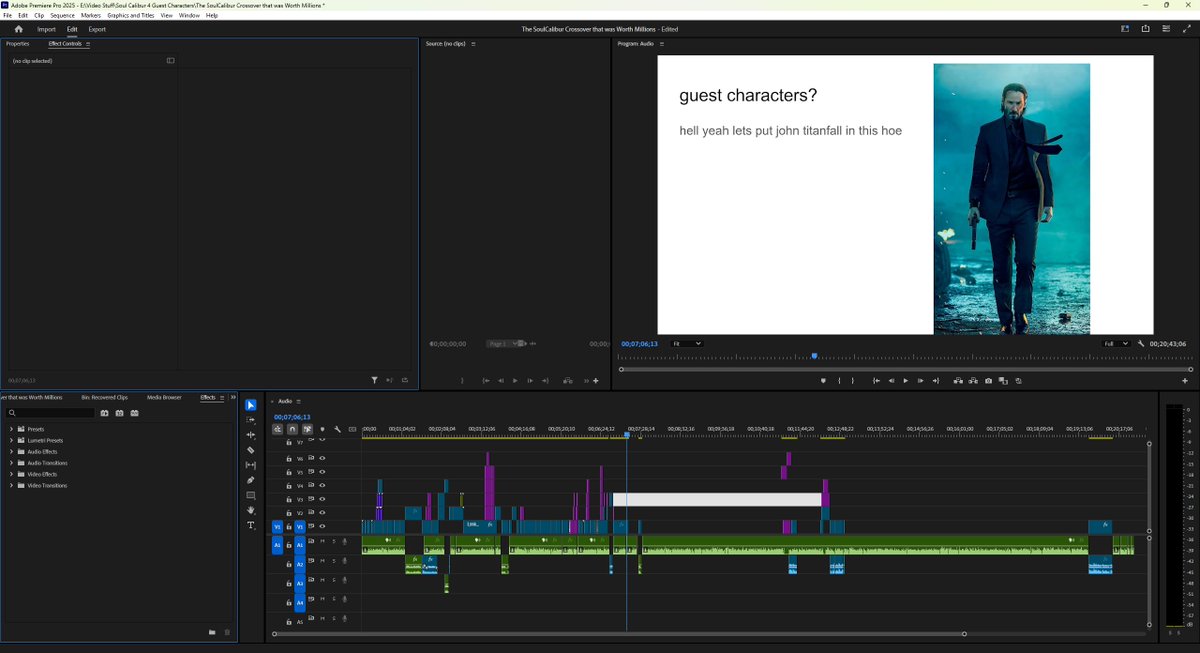The width and height of the screenshot is (1200, 653).
Task: Click the Add Marker icon in the Program monitor
Action: click(x=824, y=381)
